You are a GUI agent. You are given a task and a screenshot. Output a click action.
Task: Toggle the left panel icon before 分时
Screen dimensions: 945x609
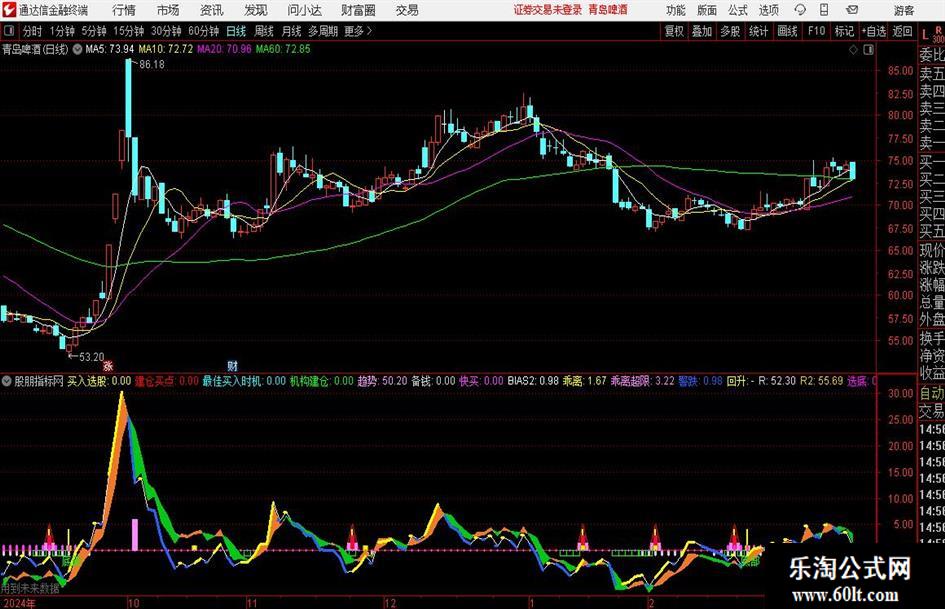point(8,31)
